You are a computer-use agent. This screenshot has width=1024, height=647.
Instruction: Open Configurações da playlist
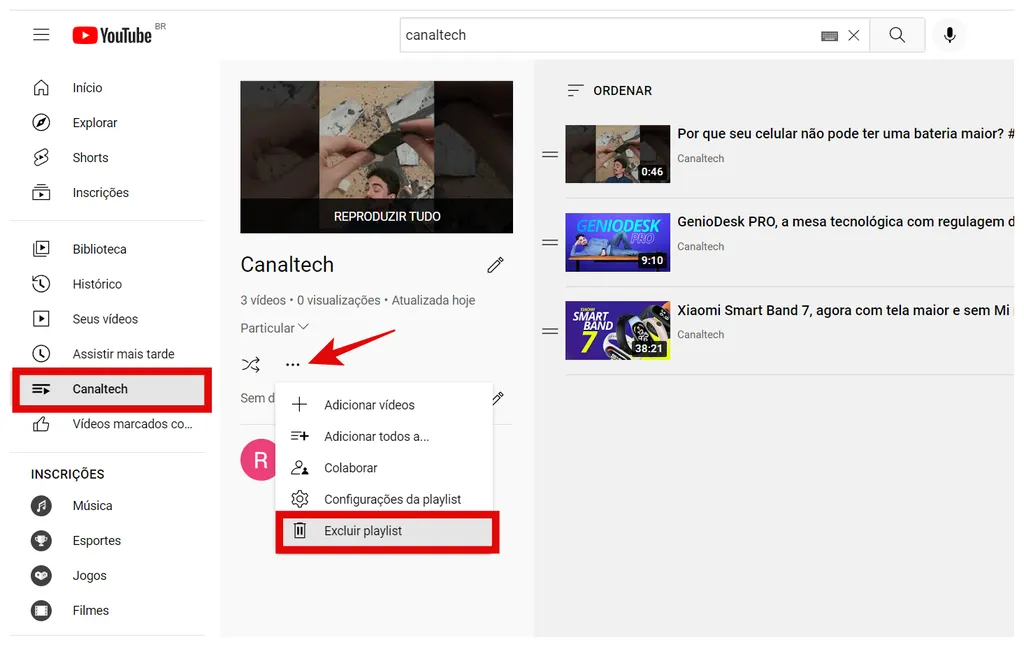384,499
